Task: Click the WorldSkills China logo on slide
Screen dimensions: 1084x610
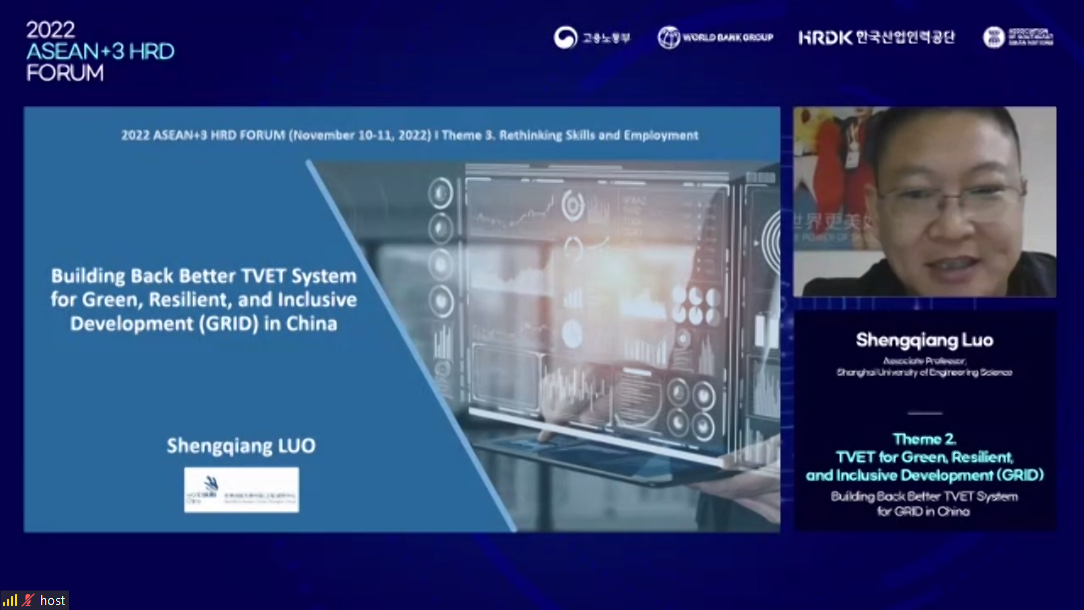Action: pyautogui.click(x=241, y=489)
